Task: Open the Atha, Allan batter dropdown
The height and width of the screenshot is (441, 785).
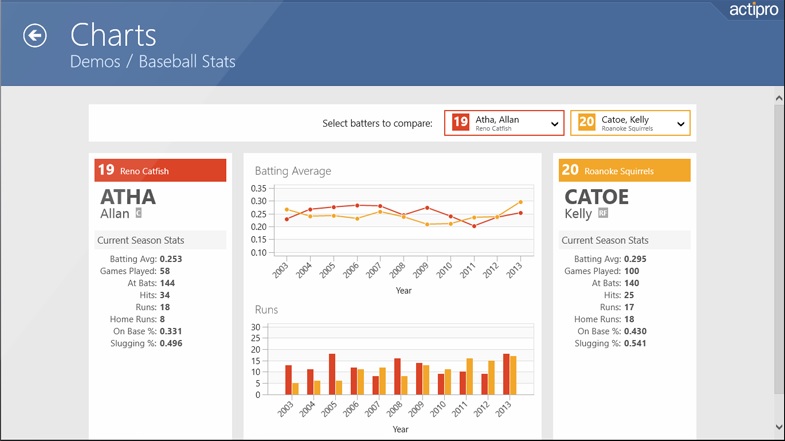Action: (x=506, y=122)
